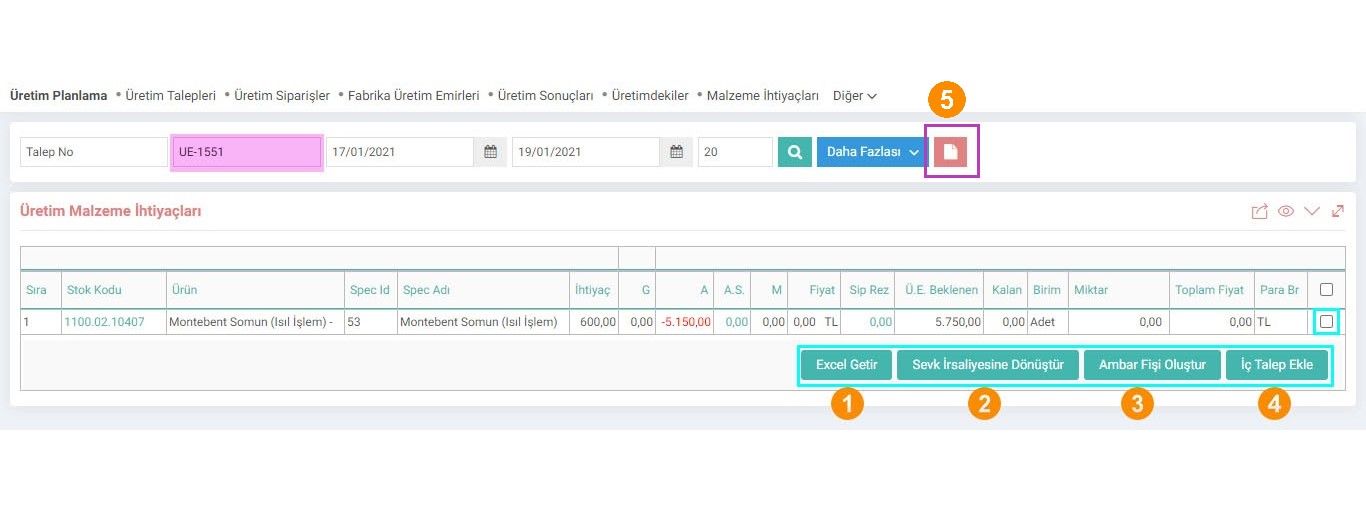Click the Spec Adı column header
This screenshot has width=1366, height=512.
tap(426, 290)
